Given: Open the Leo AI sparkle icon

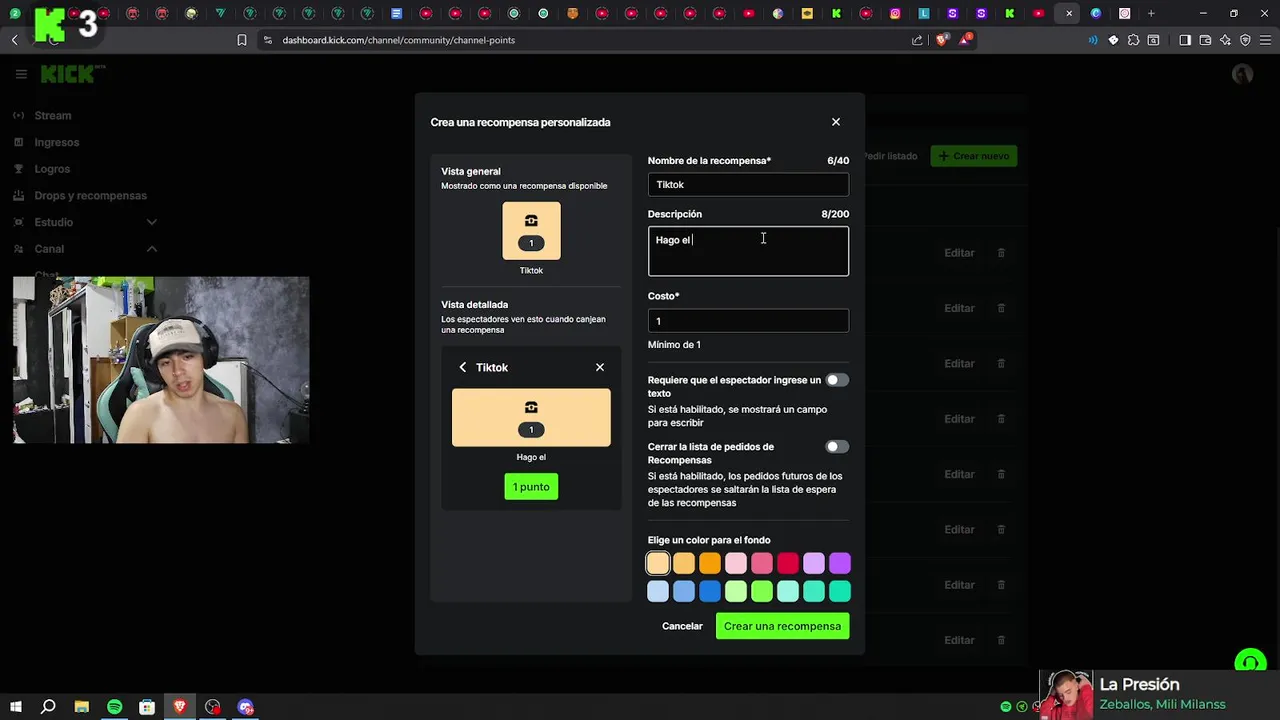Looking at the screenshot, I should [x=1225, y=40].
